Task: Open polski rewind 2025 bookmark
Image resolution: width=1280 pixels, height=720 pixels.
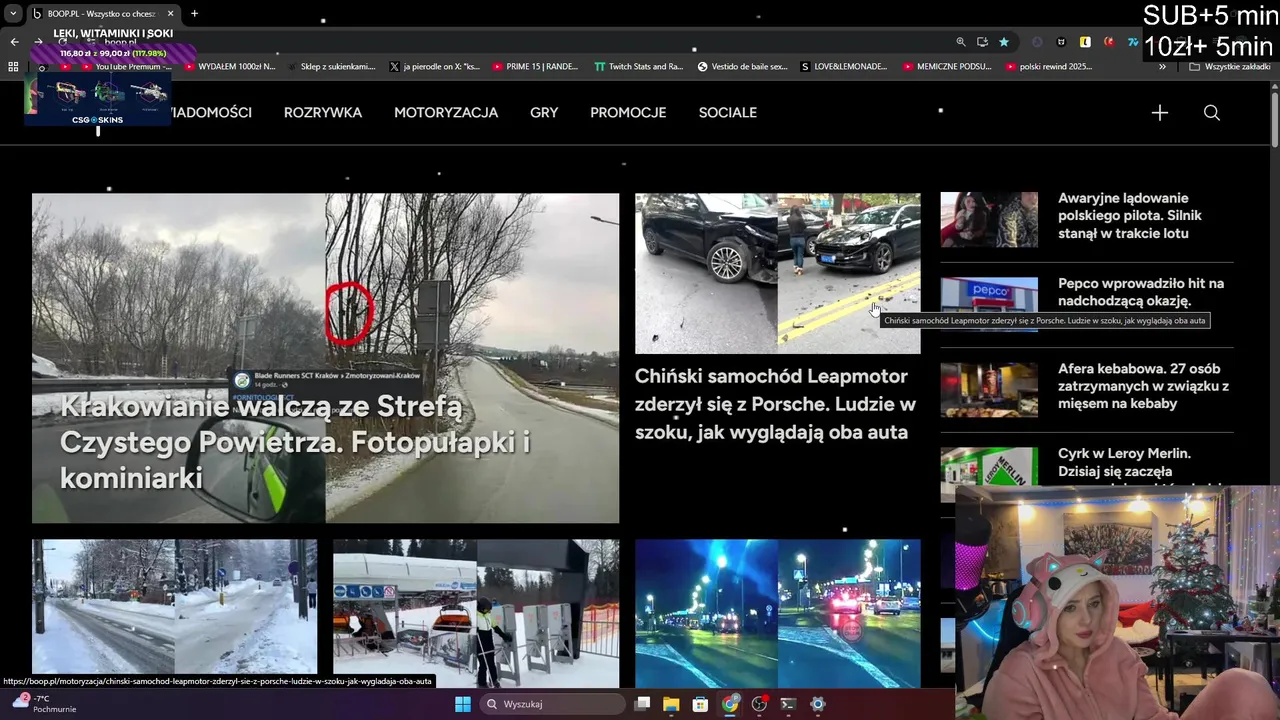Action: 1048,67
